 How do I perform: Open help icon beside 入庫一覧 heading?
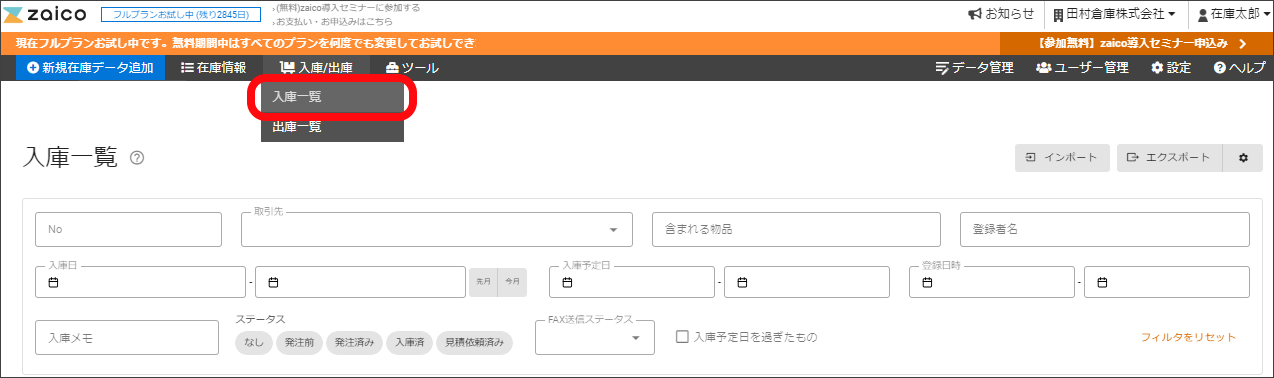137,158
